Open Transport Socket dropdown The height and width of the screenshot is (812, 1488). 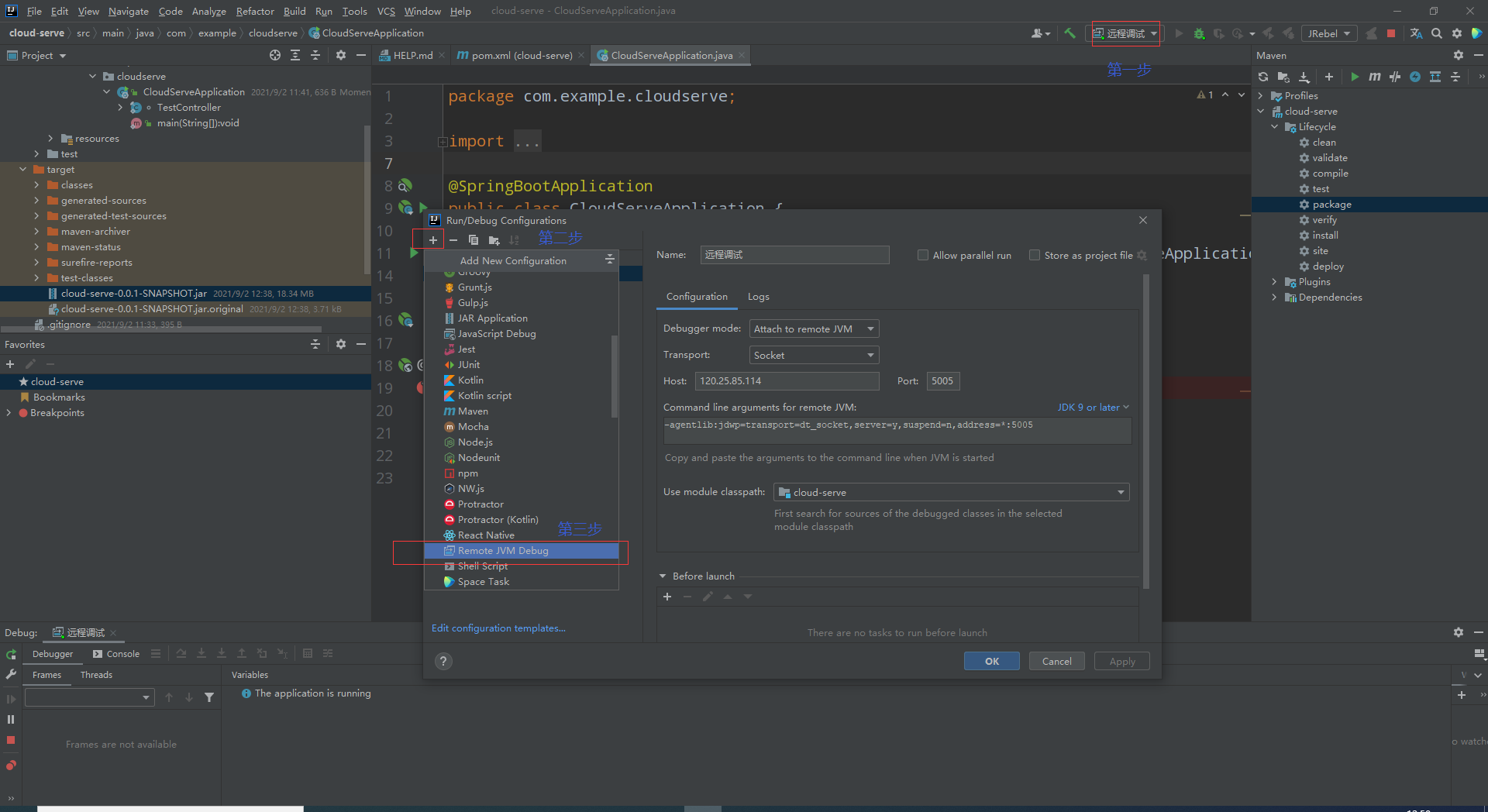tap(814, 355)
